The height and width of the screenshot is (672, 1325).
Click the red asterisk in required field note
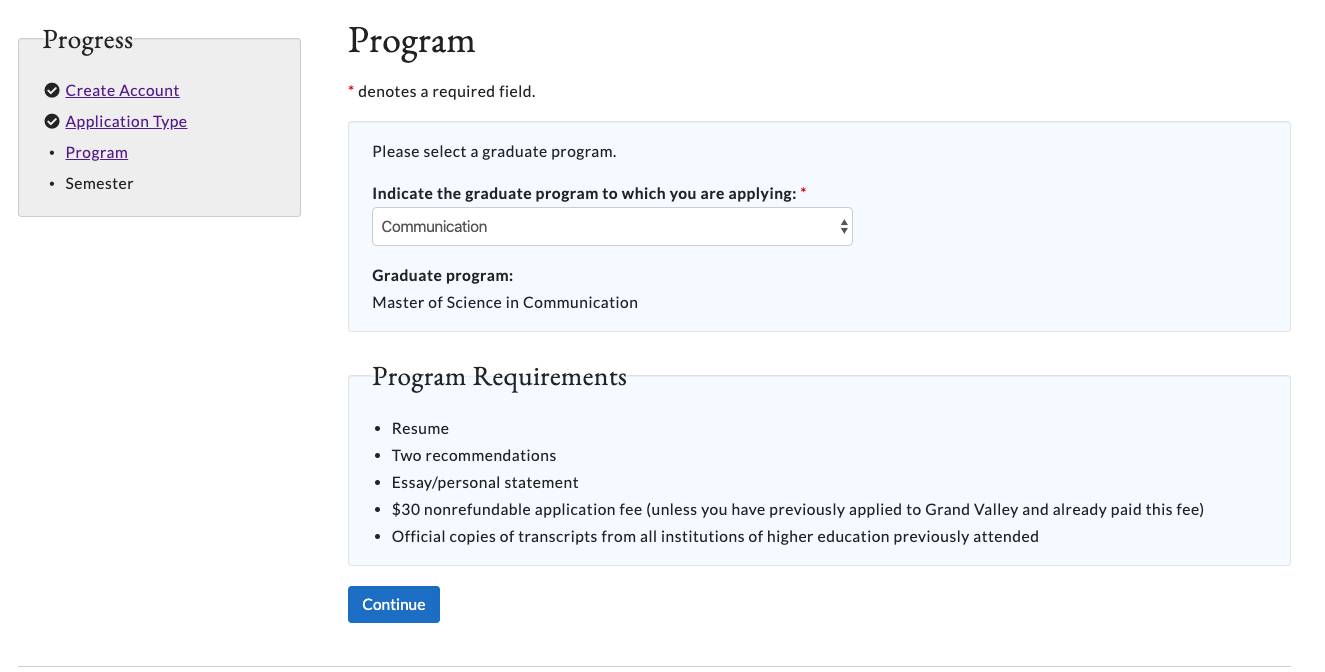(x=351, y=91)
